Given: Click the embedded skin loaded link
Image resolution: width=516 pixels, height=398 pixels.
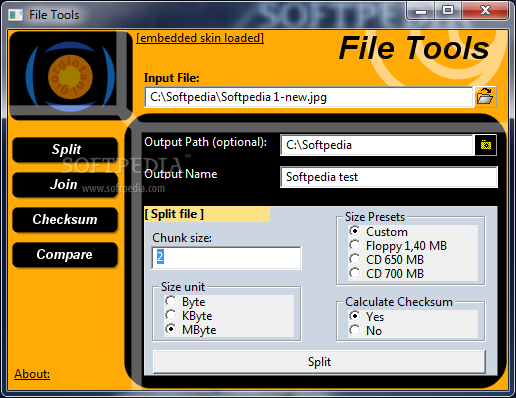Looking at the screenshot, I should coord(200,38).
